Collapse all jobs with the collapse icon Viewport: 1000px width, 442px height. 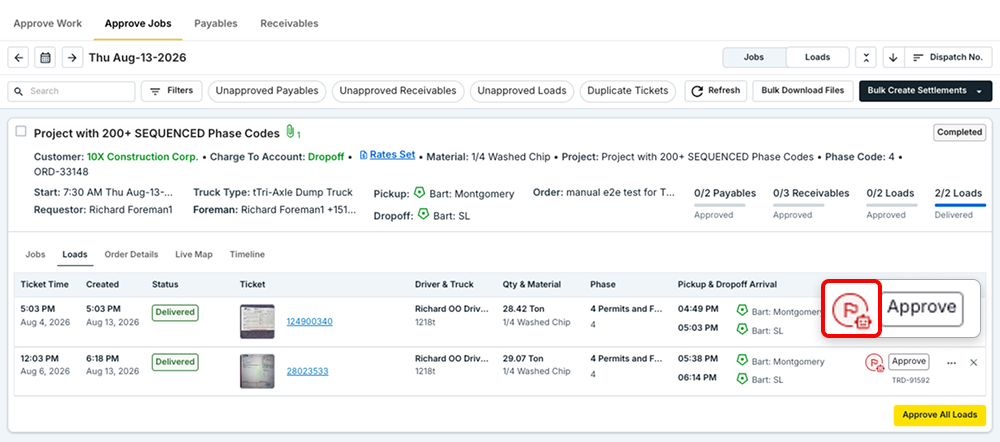(865, 57)
